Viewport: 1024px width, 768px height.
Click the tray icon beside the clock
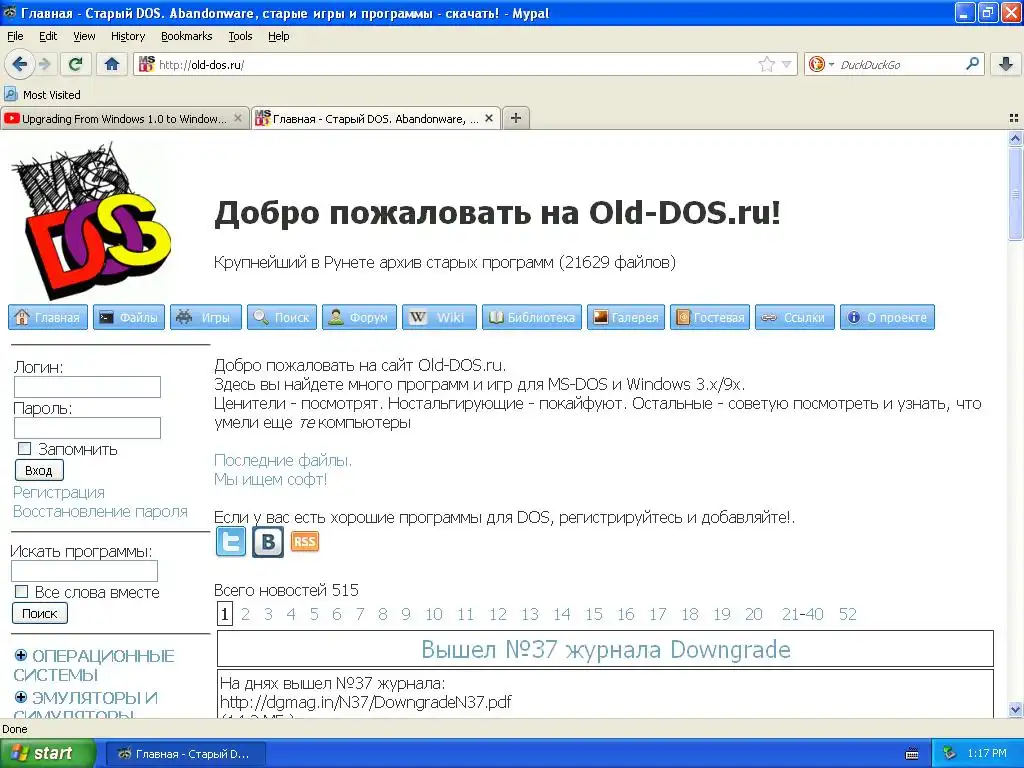pyautogui.click(x=950, y=753)
